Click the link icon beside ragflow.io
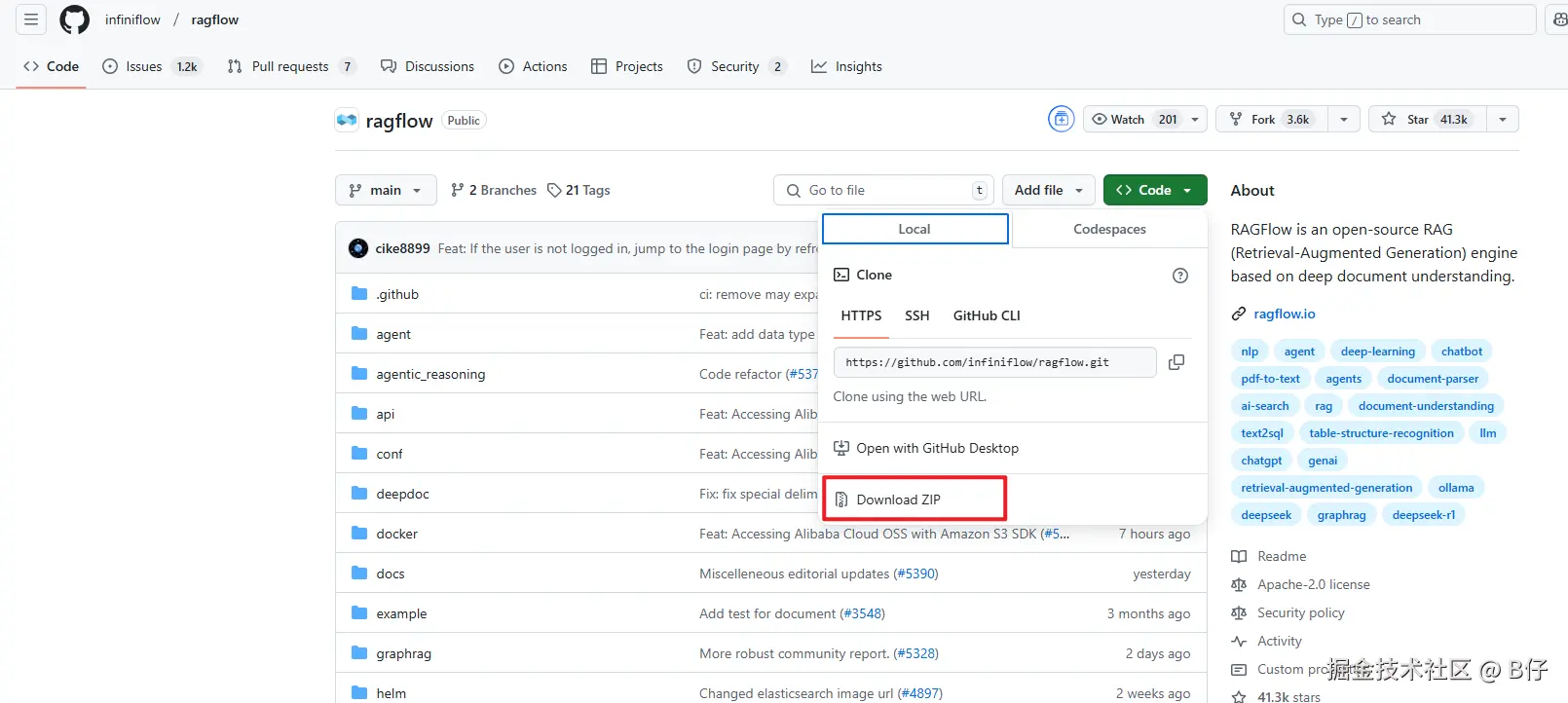Screen dimensions: 1568x703 [x=1239, y=314]
